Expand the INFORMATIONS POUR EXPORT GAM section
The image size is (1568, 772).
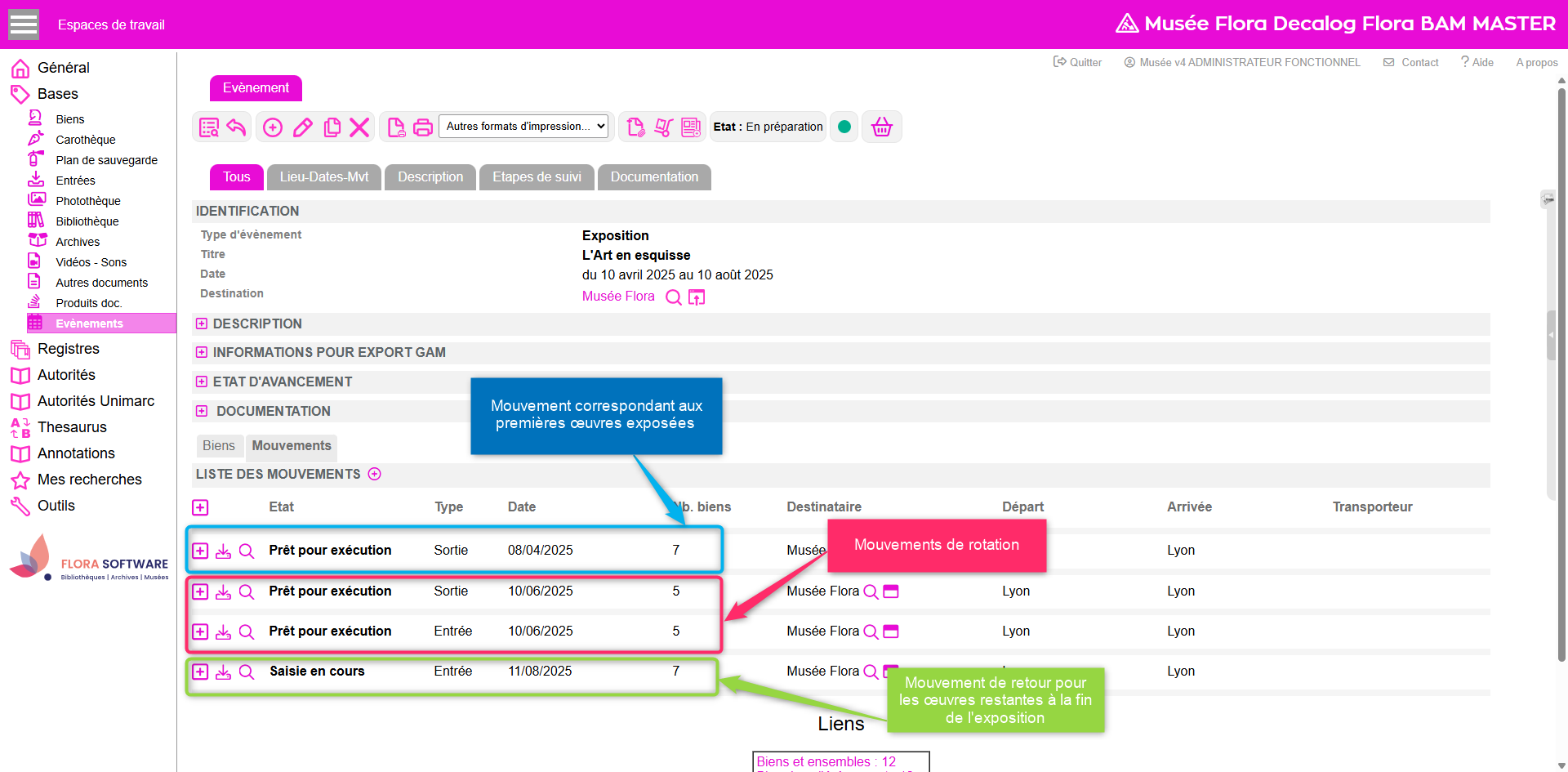(x=202, y=353)
